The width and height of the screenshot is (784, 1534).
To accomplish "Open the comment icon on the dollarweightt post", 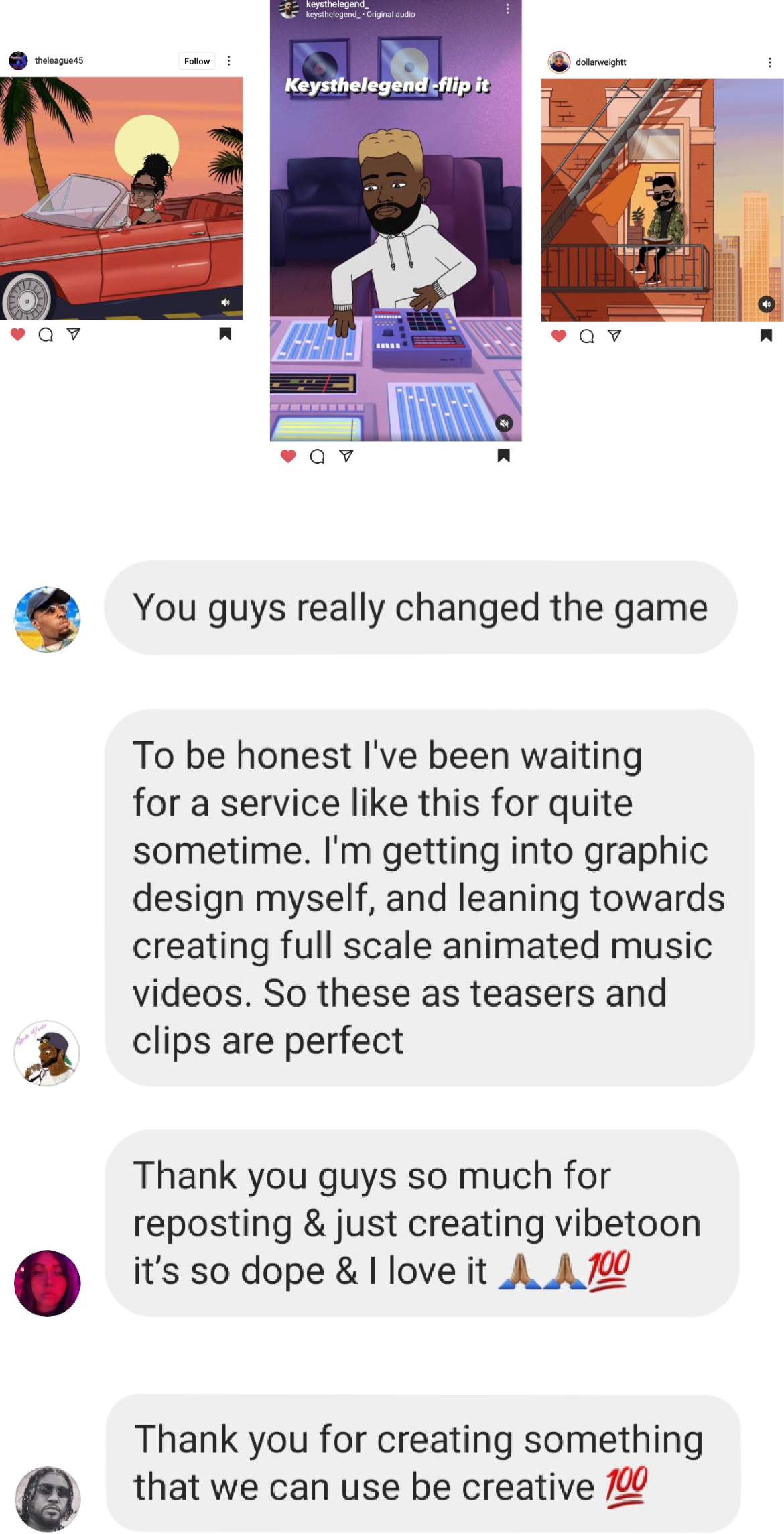I will pos(586,336).
